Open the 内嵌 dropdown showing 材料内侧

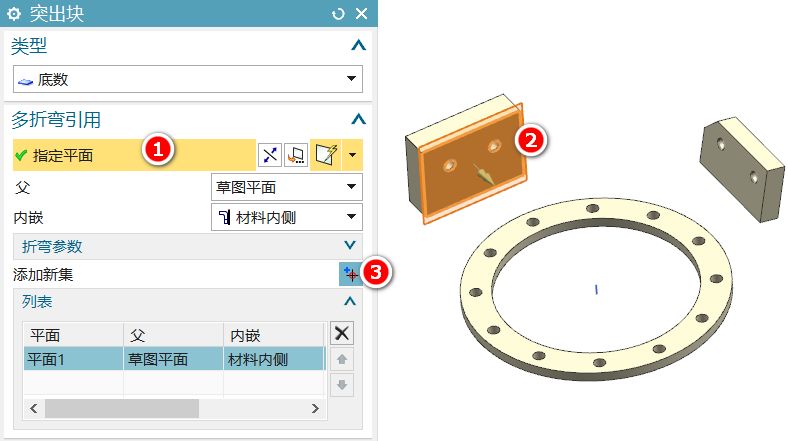(350, 217)
